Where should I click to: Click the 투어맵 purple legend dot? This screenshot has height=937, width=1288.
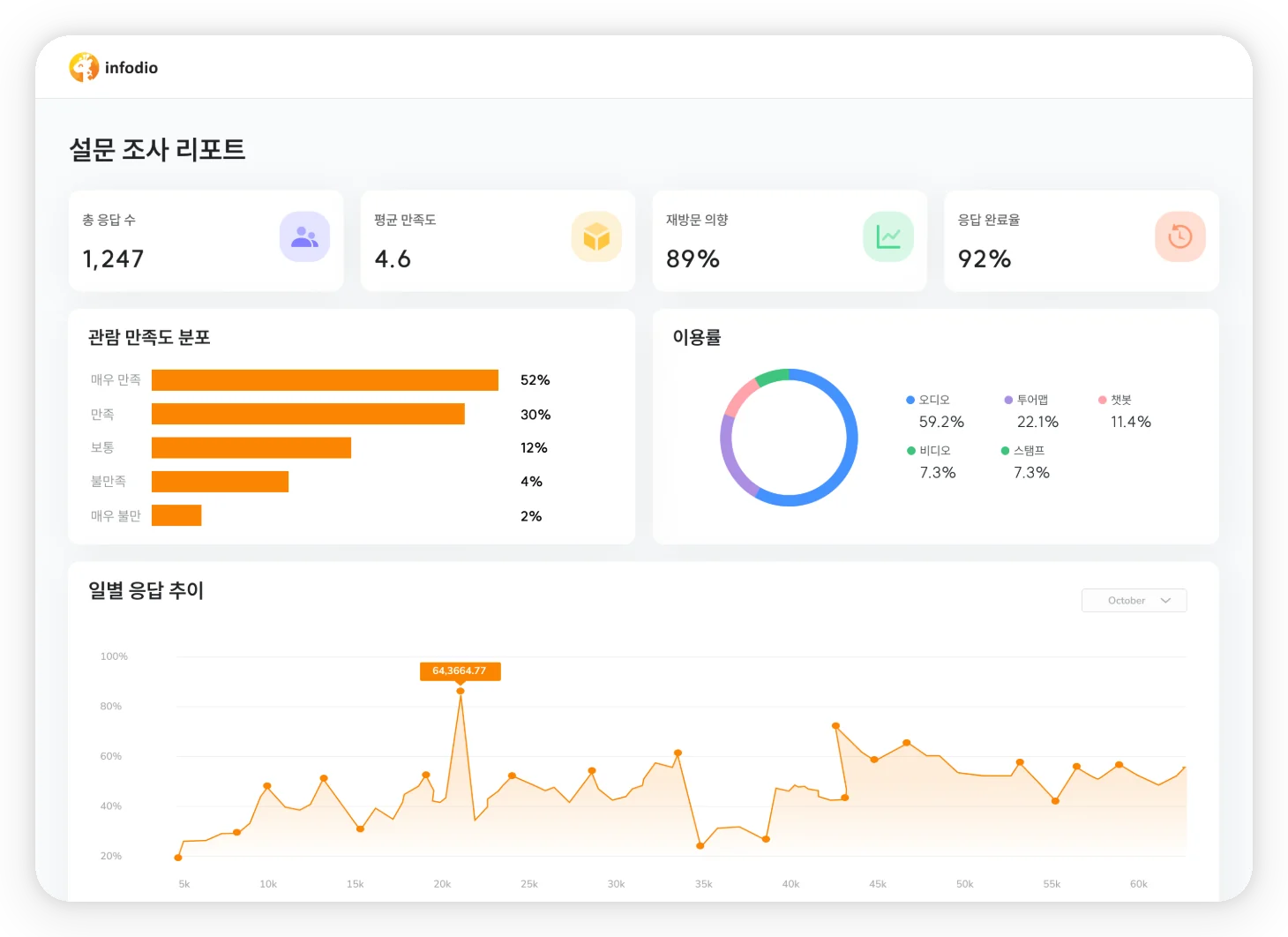pos(1008,400)
